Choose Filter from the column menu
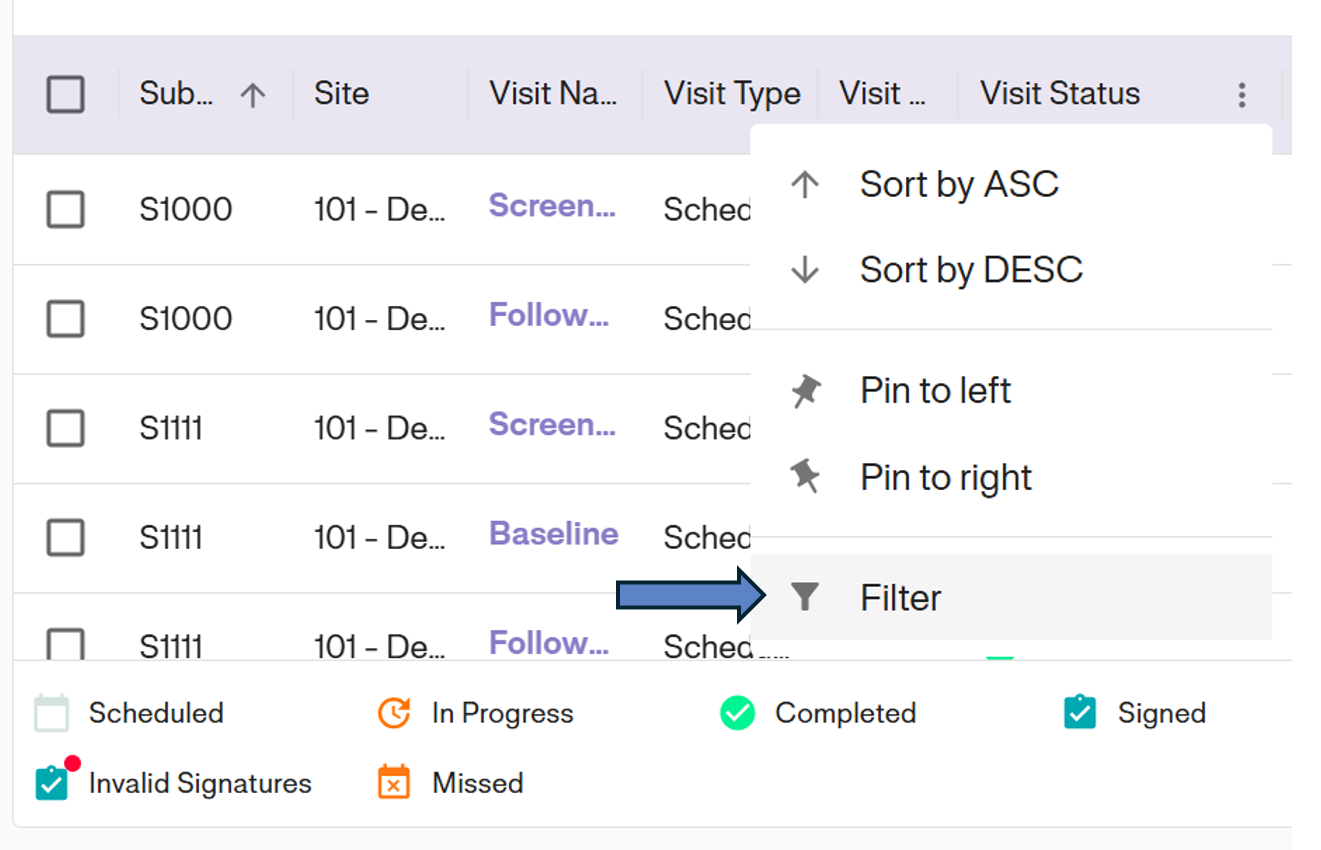Image resolution: width=1321 pixels, height=850 pixels. (x=899, y=596)
